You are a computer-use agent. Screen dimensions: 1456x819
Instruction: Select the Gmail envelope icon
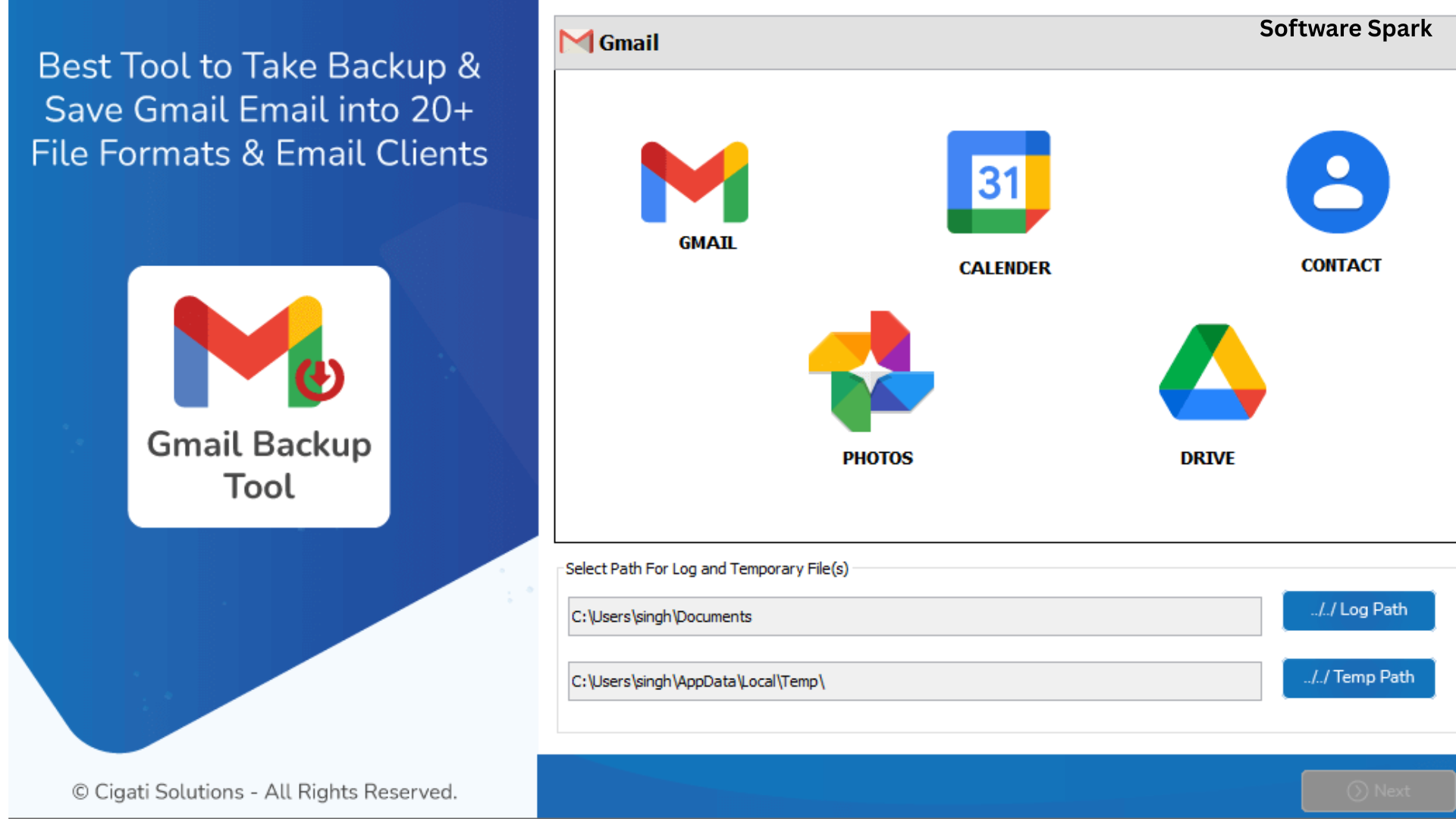click(695, 182)
